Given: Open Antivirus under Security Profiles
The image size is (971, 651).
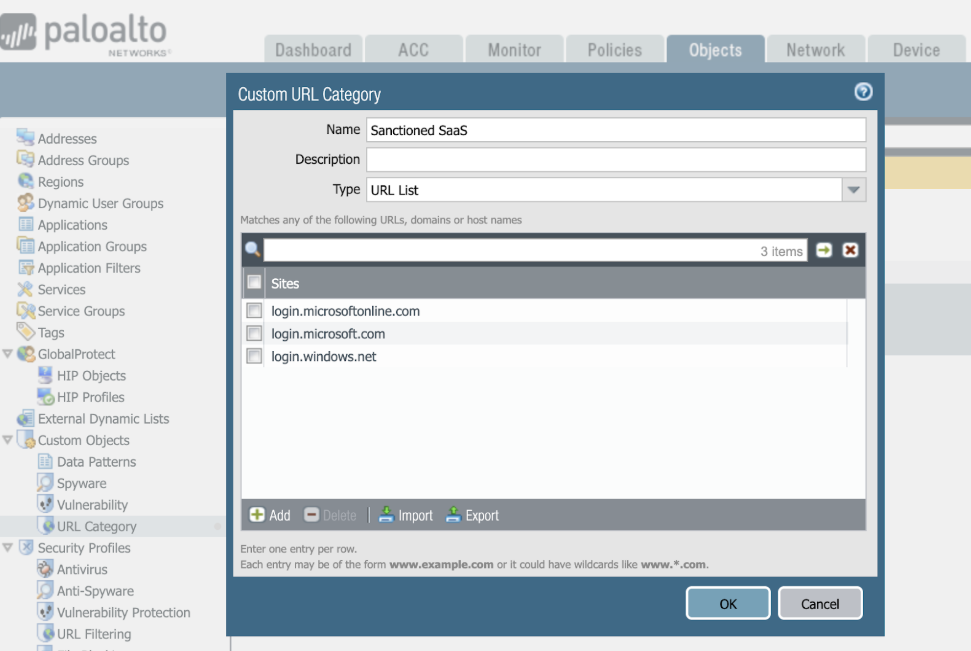Looking at the screenshot, I should point(82,570).
